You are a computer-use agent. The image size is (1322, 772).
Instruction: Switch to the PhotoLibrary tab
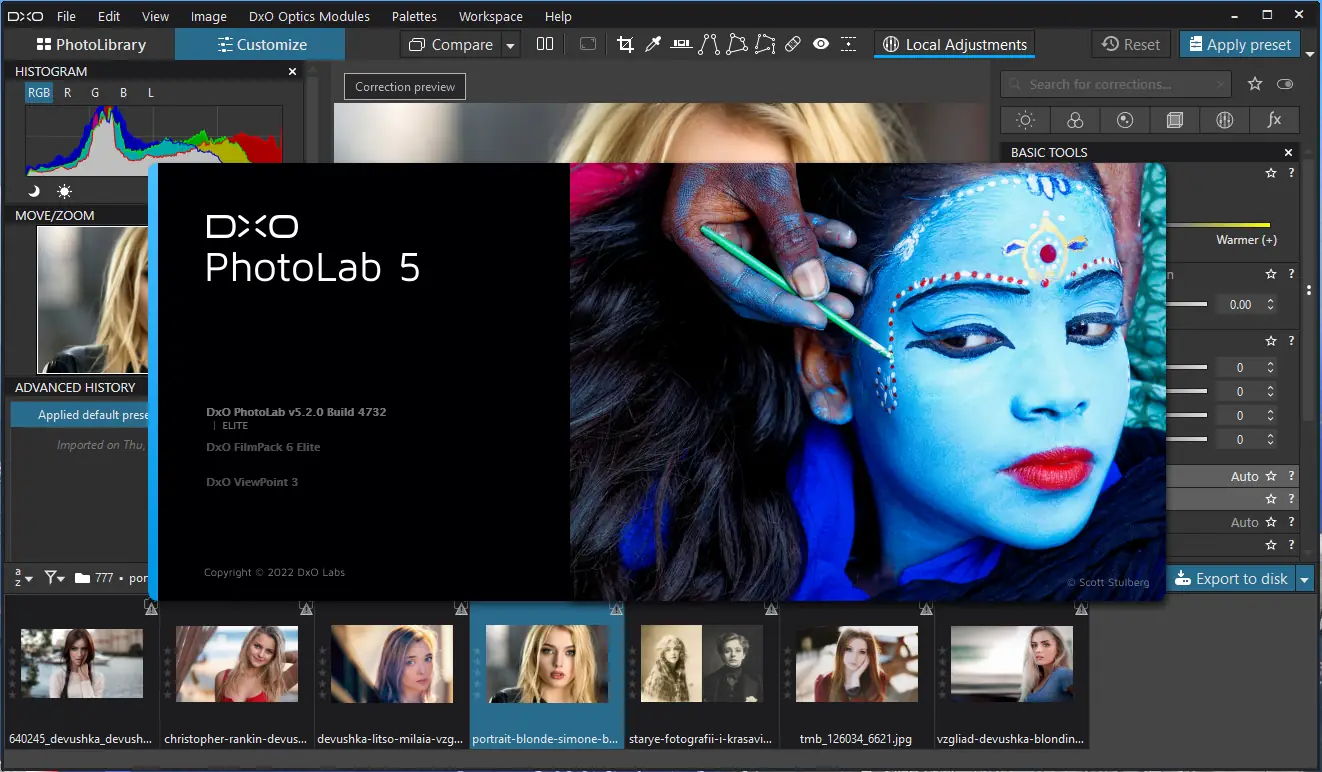(90, 45)
